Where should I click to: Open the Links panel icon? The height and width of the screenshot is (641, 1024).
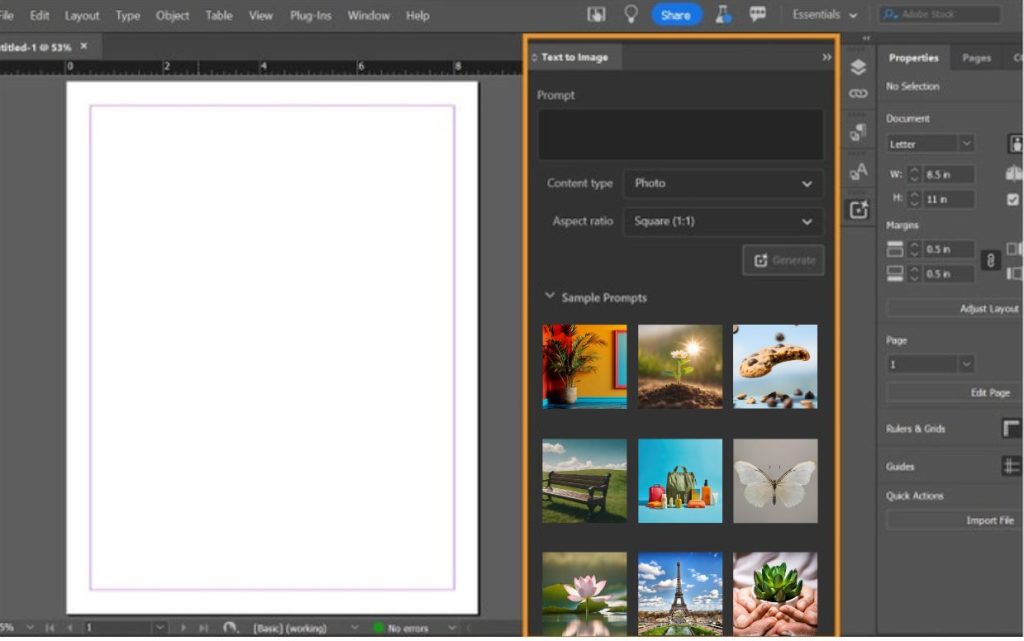858,92
